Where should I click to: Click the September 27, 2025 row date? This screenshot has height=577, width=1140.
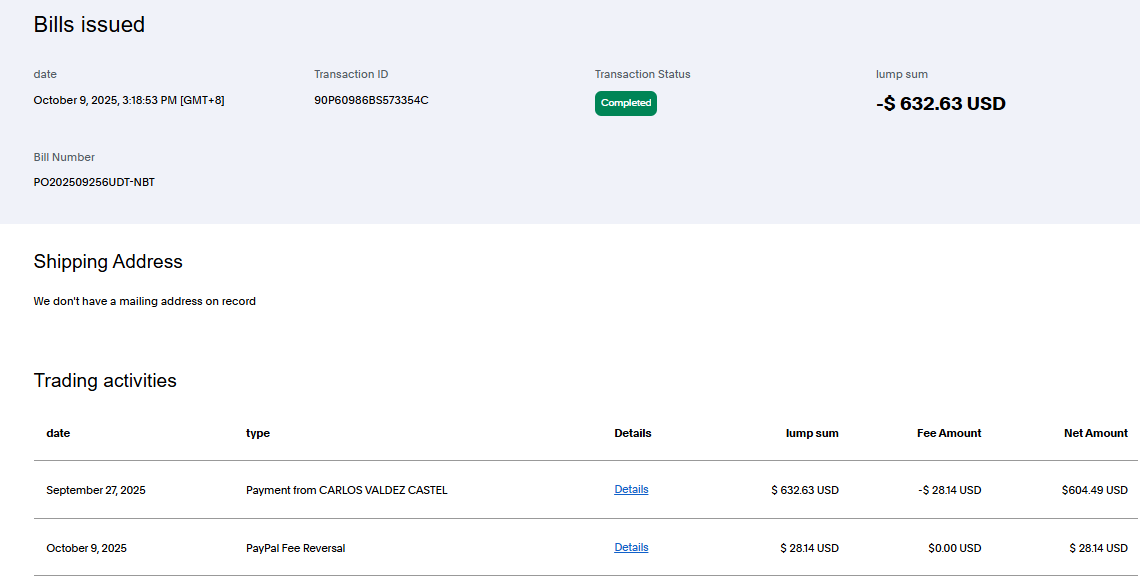point(96,490)
